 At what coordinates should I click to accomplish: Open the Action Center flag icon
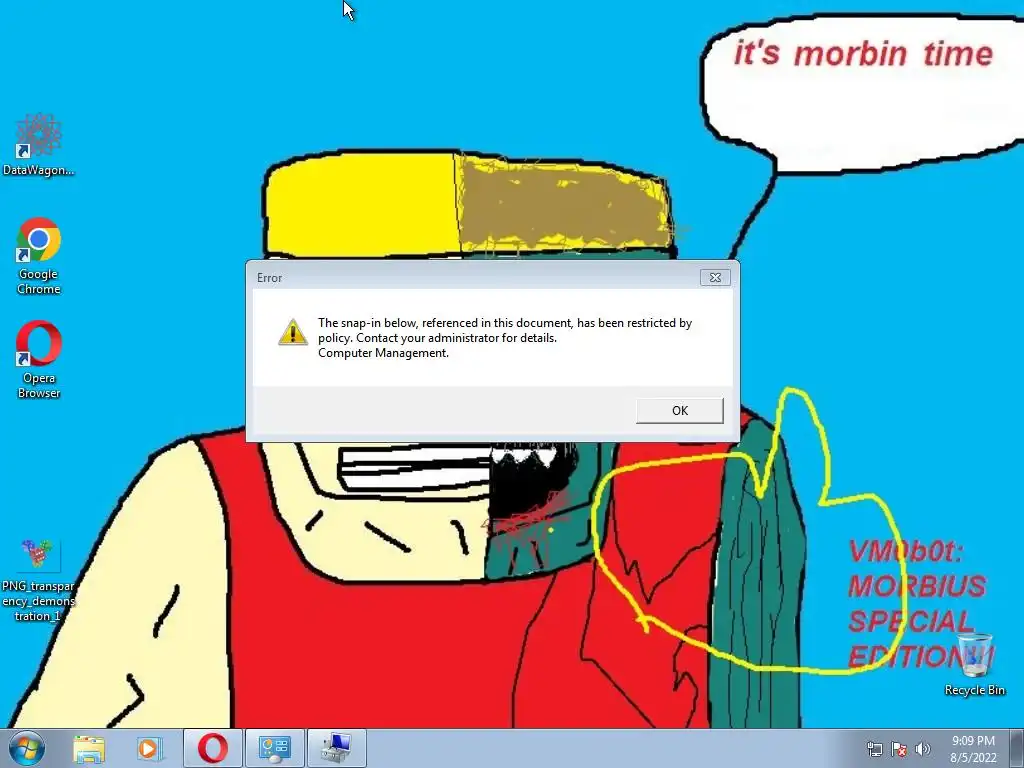(x=899, y=749)
